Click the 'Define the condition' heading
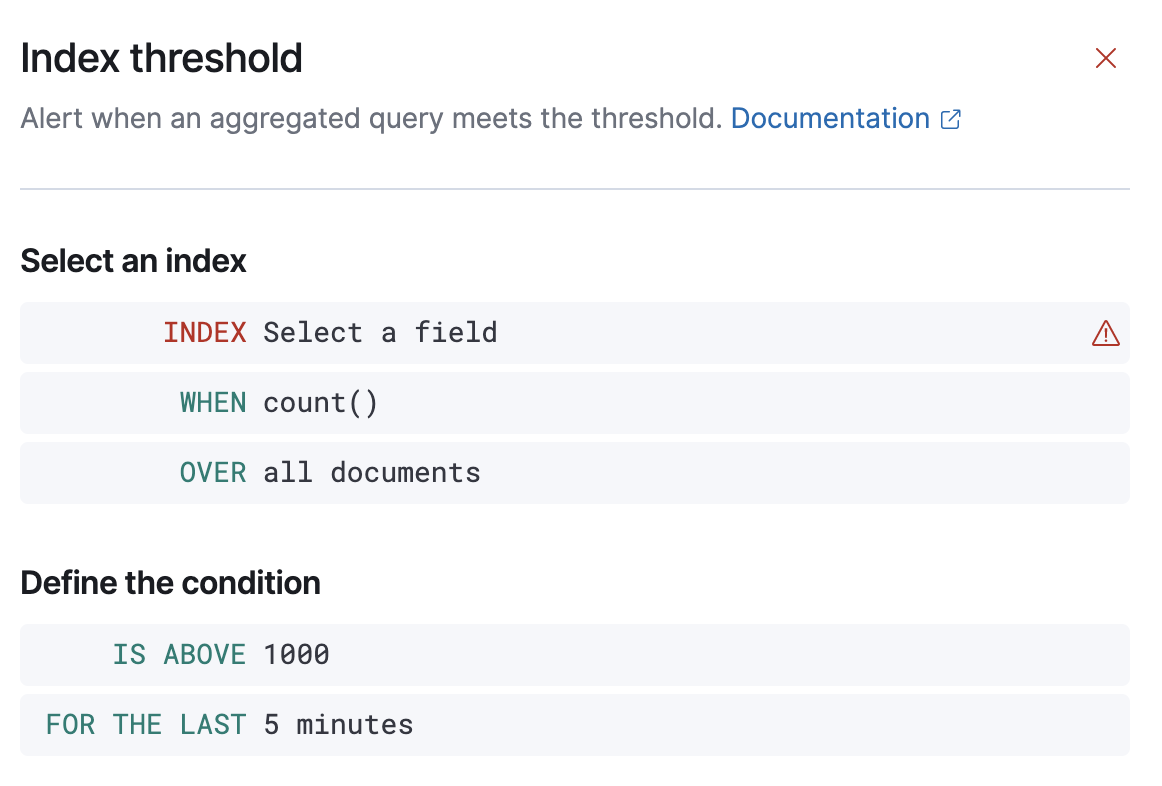 170,583
